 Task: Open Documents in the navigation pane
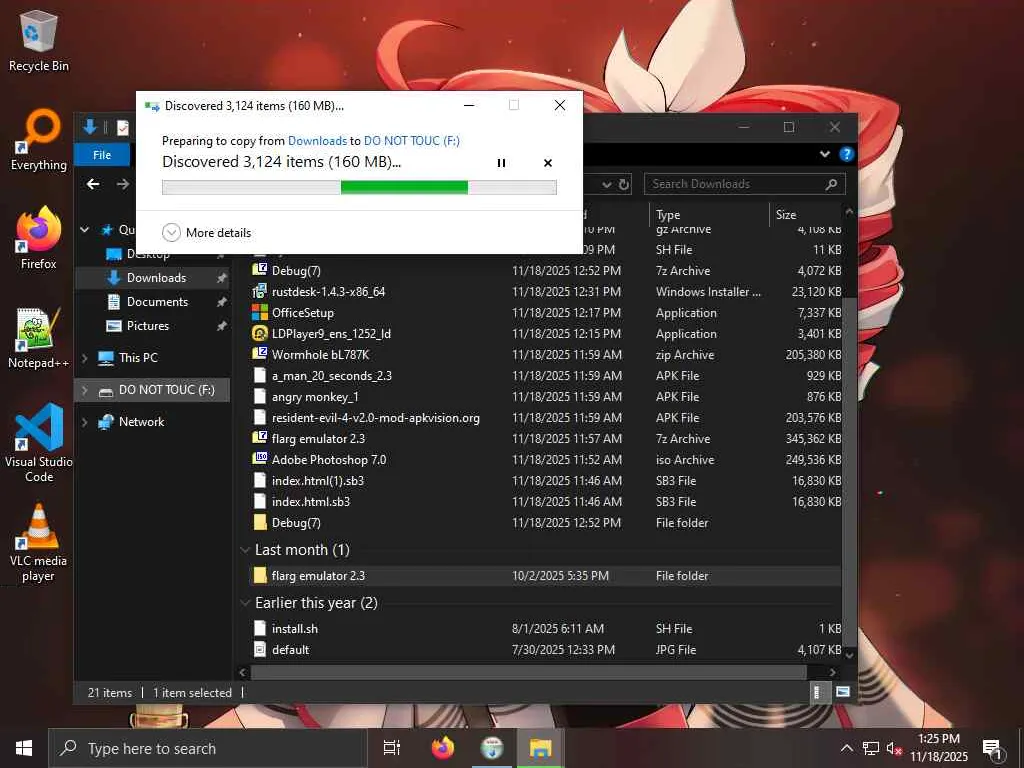click(x=153, y=302)
